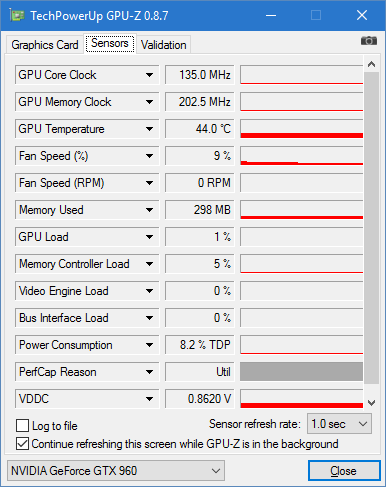Click the GPU Temperature red graph
The width and height of the screenshot is (386, 487).
302,129
